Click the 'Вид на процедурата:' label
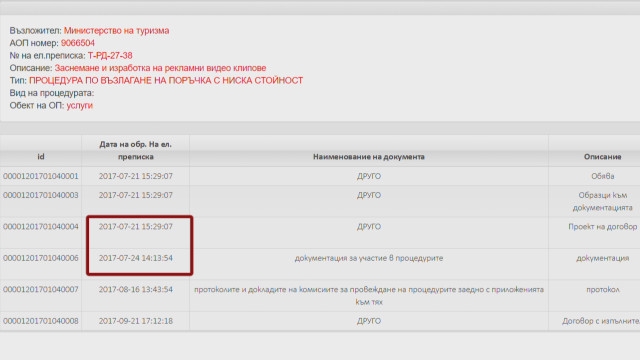The image size is (640, 360). point(52,93)
